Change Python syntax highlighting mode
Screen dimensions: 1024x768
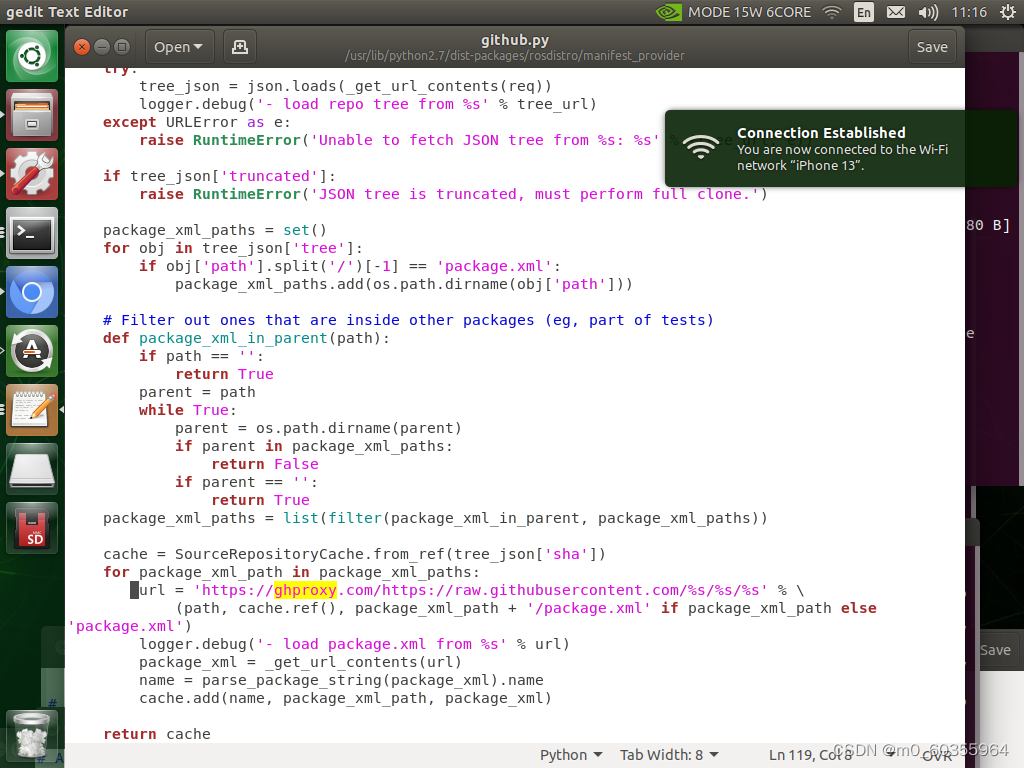click(x=571, y=755)
